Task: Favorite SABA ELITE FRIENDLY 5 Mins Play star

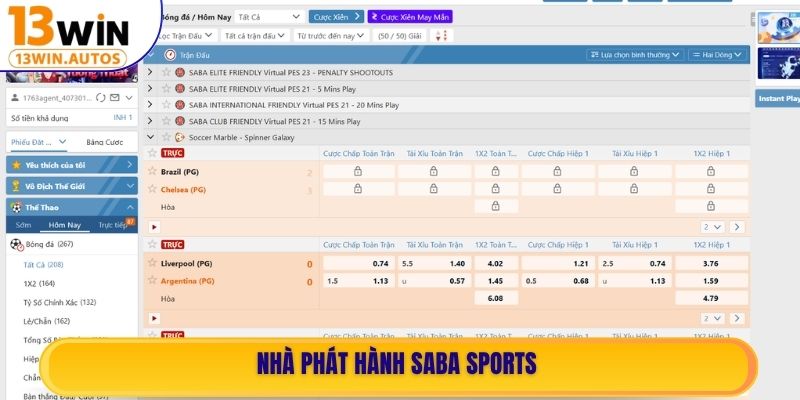Action: [x=166, y=89]
